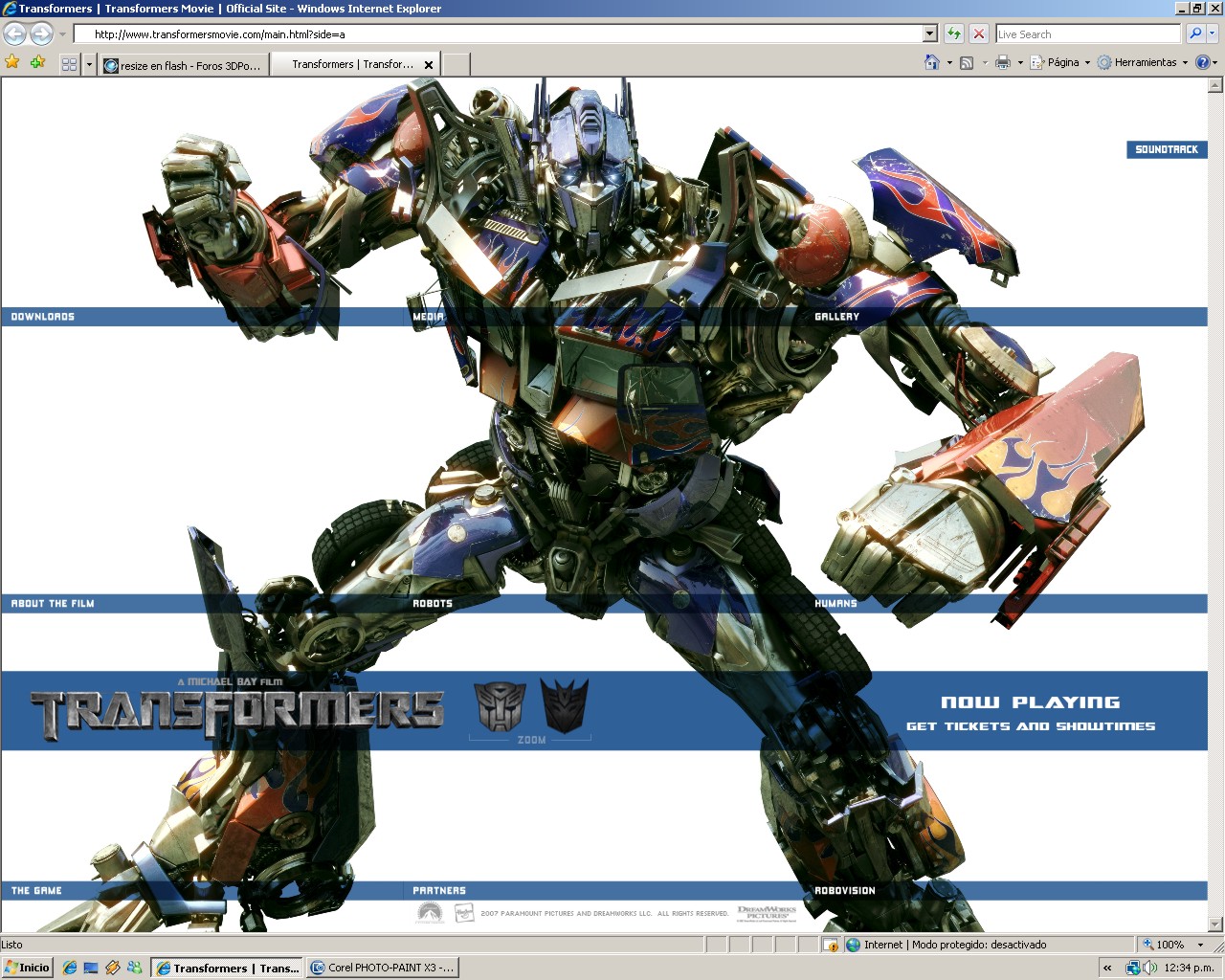Click inside the Live Search box
Image resolution: width=1225 pixels, height=980 pixels.
point(1087,34)
